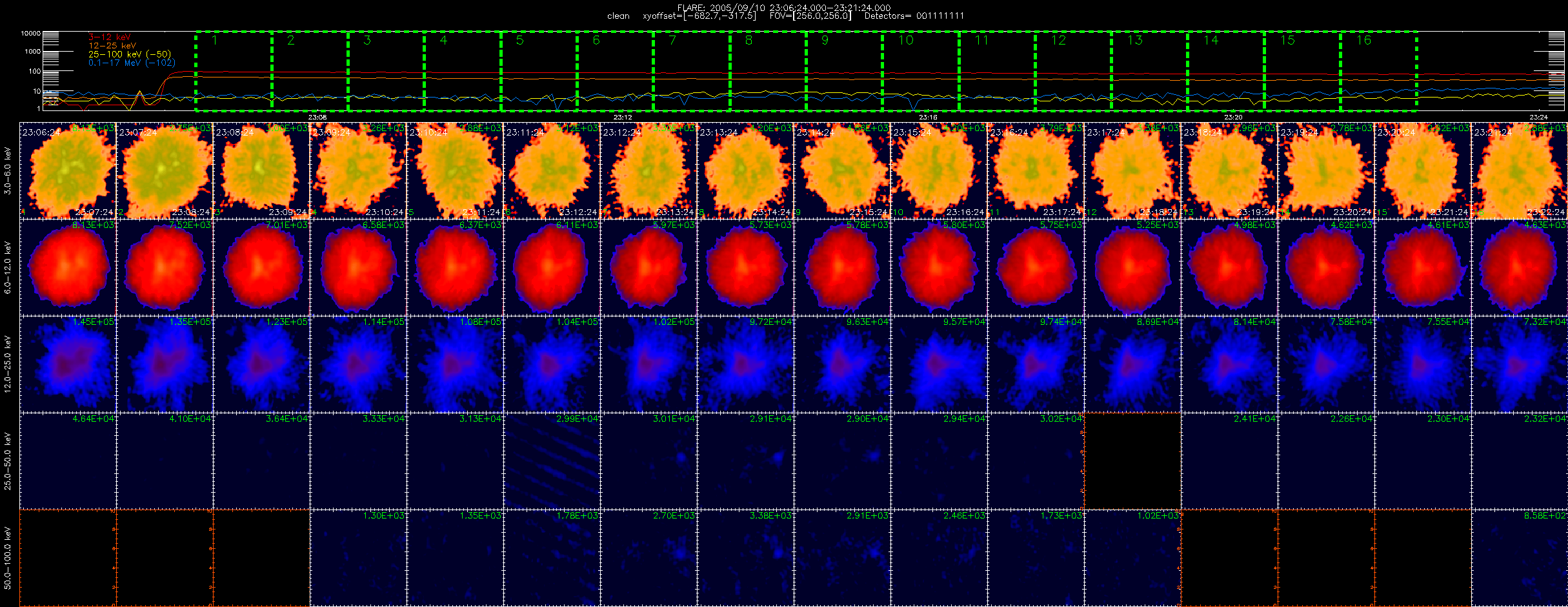Click the FLARE 2005/09/10 title line

(x=784, y=8)
